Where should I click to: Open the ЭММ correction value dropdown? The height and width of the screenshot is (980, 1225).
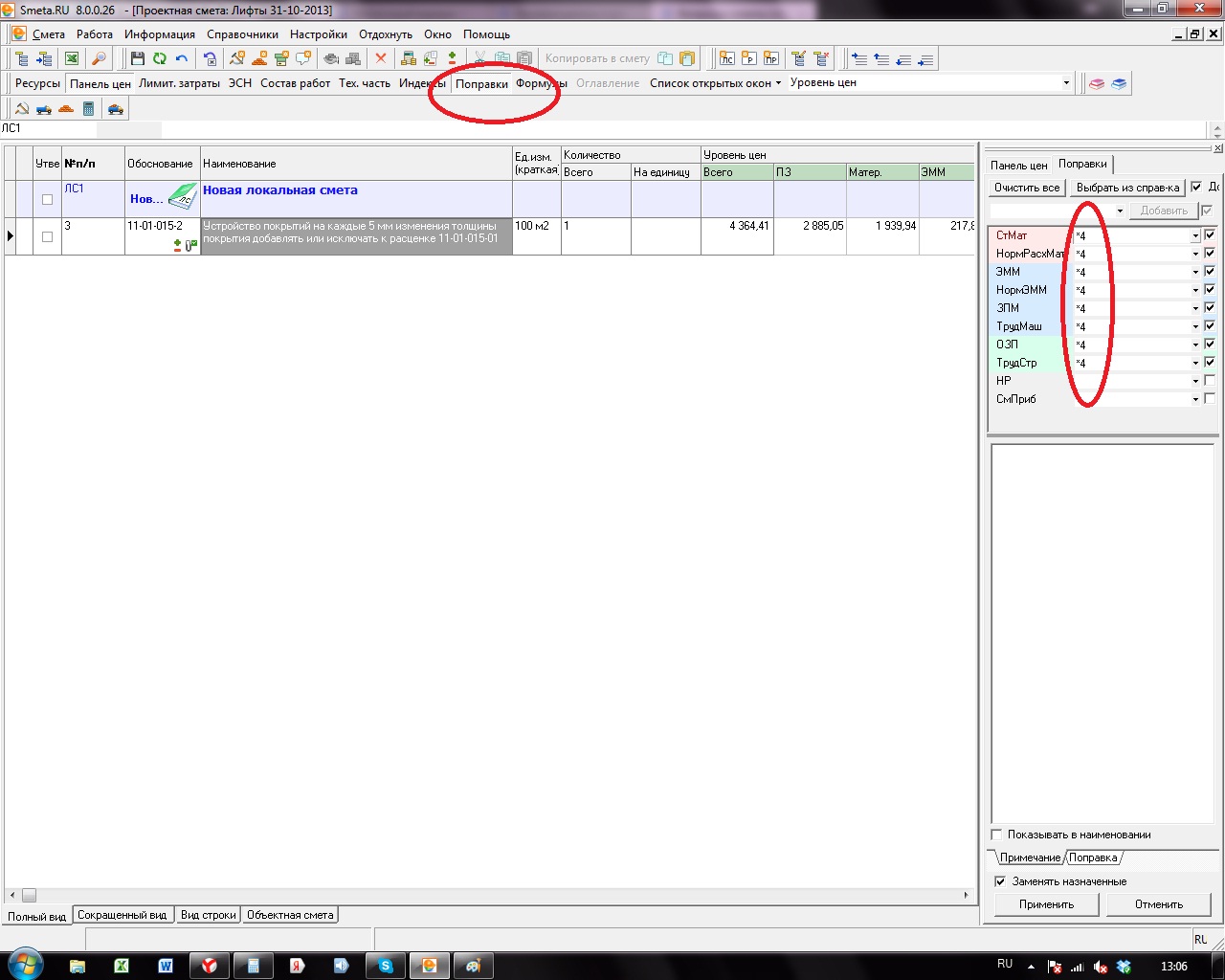(x=1195, y=273)
